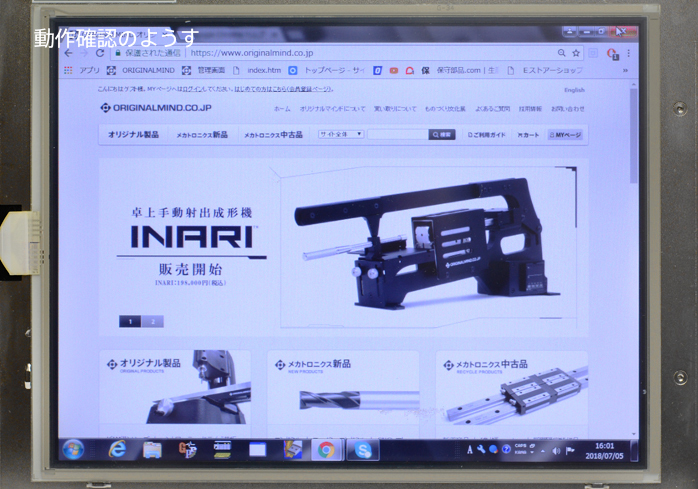Select the メカトロニクス中古品 navigation tab

[275, 134]
